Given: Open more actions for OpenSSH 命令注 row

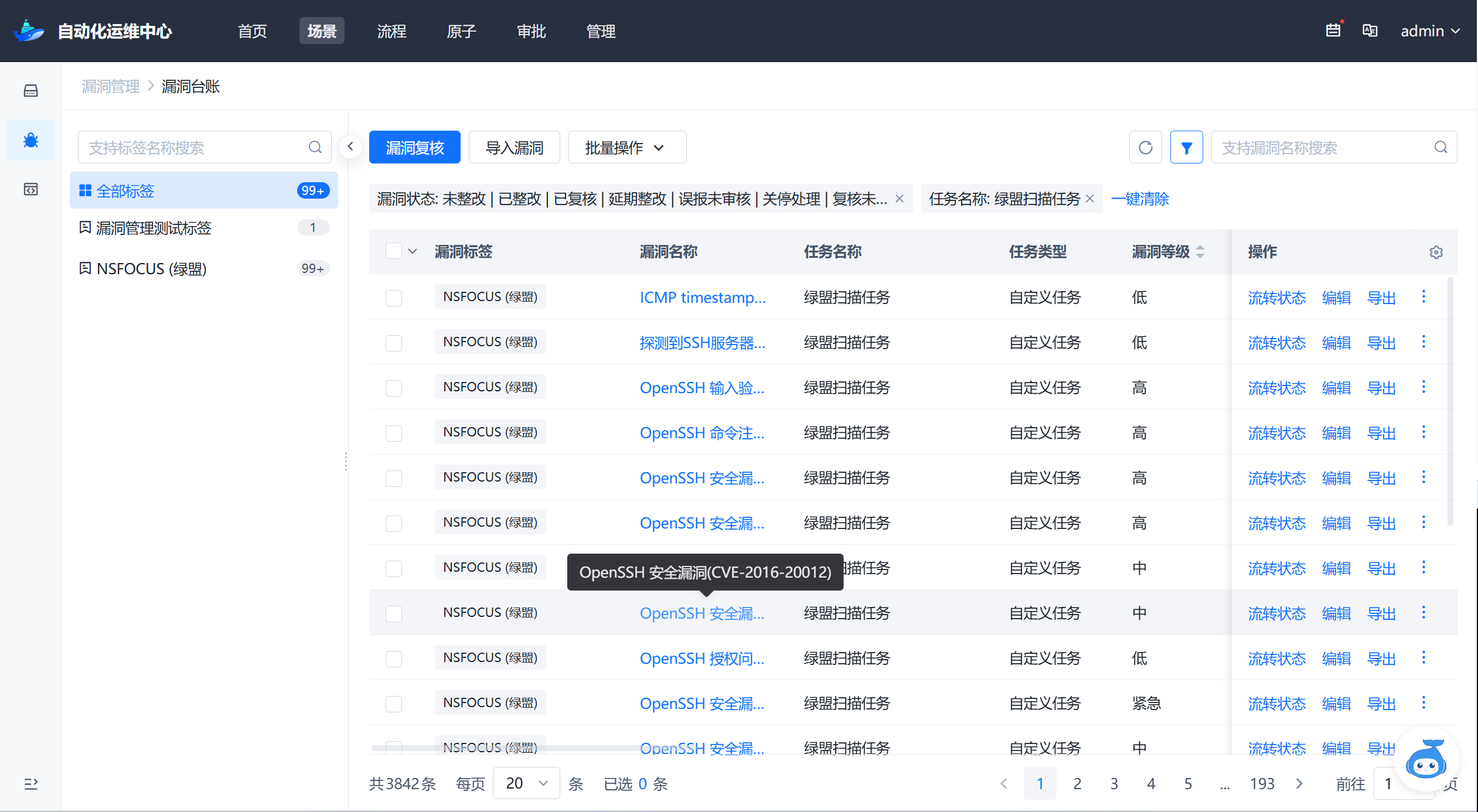Looking at the screenshot, I should point(1423,432).
